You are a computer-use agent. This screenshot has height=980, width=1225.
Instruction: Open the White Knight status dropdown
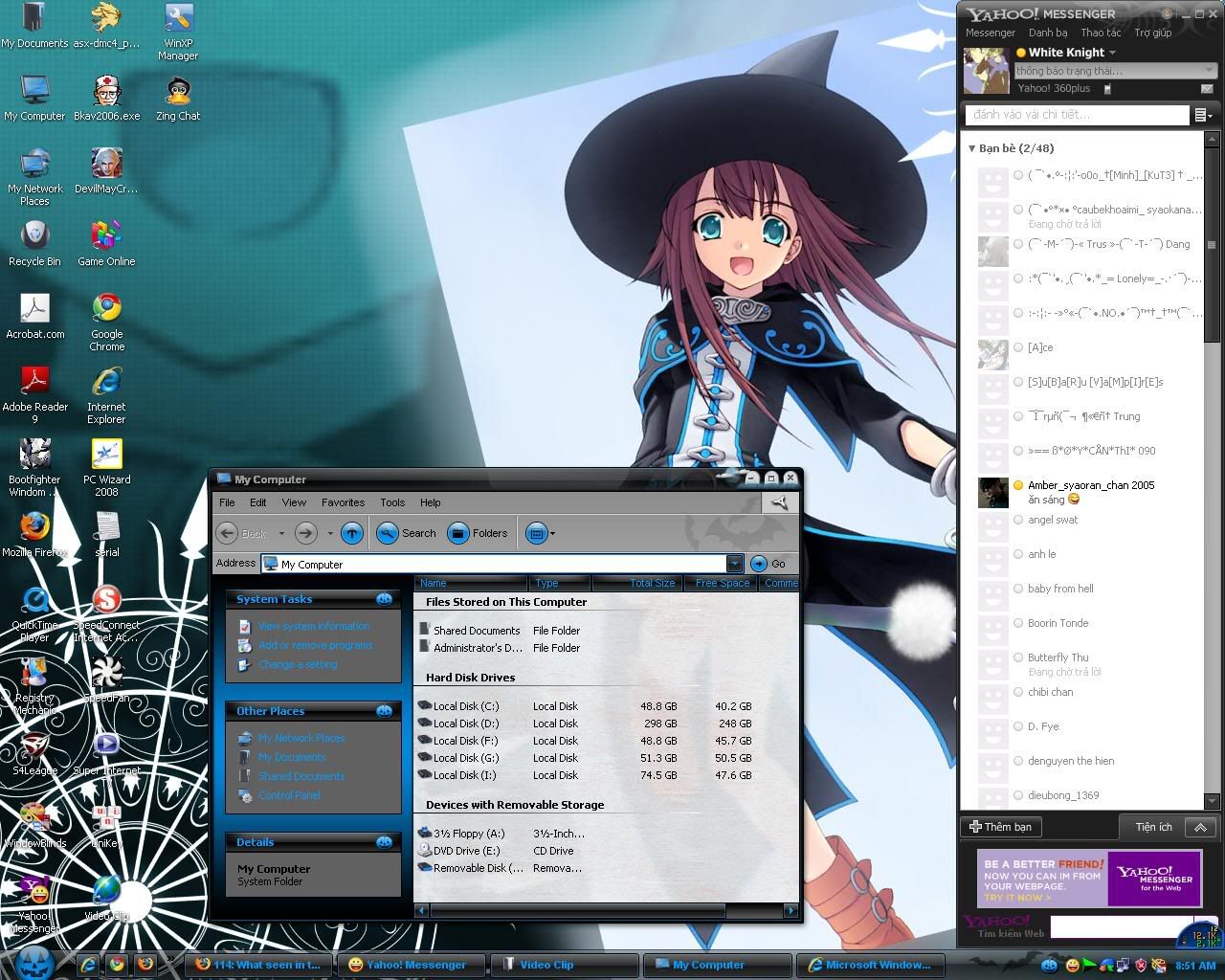click(1113, 53)
